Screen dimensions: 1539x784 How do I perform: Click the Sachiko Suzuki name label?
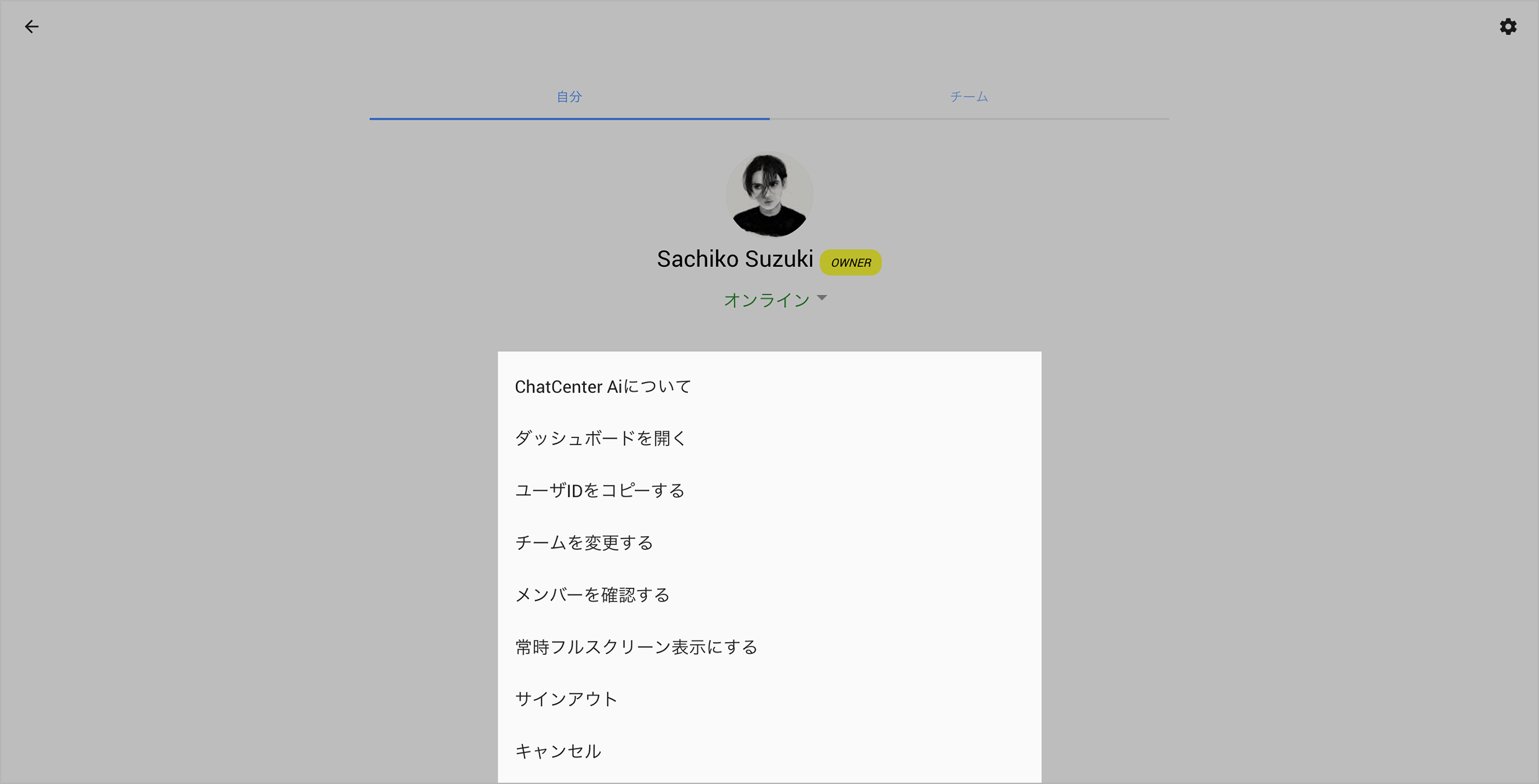click(x=734, y=259)
